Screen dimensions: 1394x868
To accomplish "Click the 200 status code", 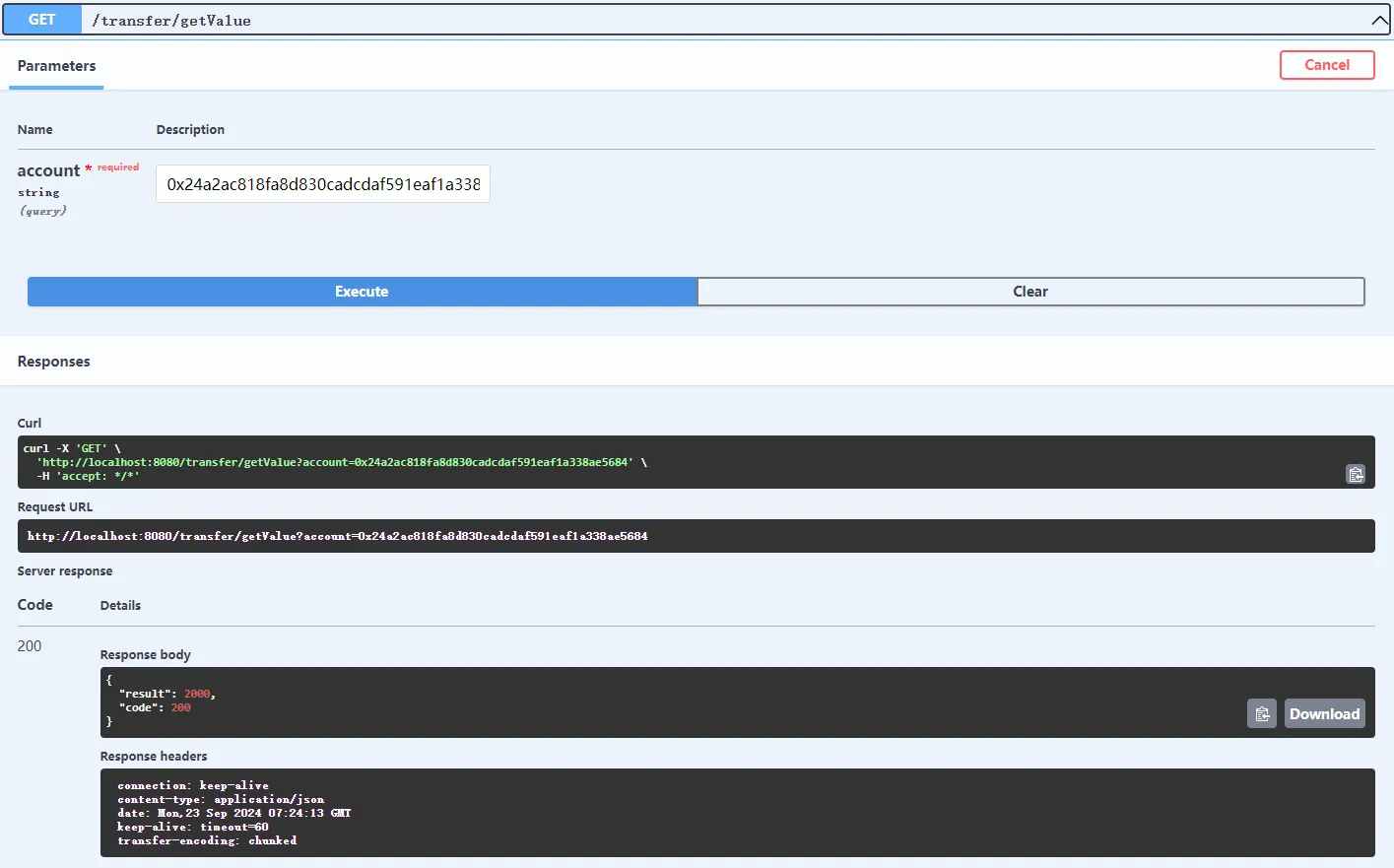I will (x=30, y=646).
